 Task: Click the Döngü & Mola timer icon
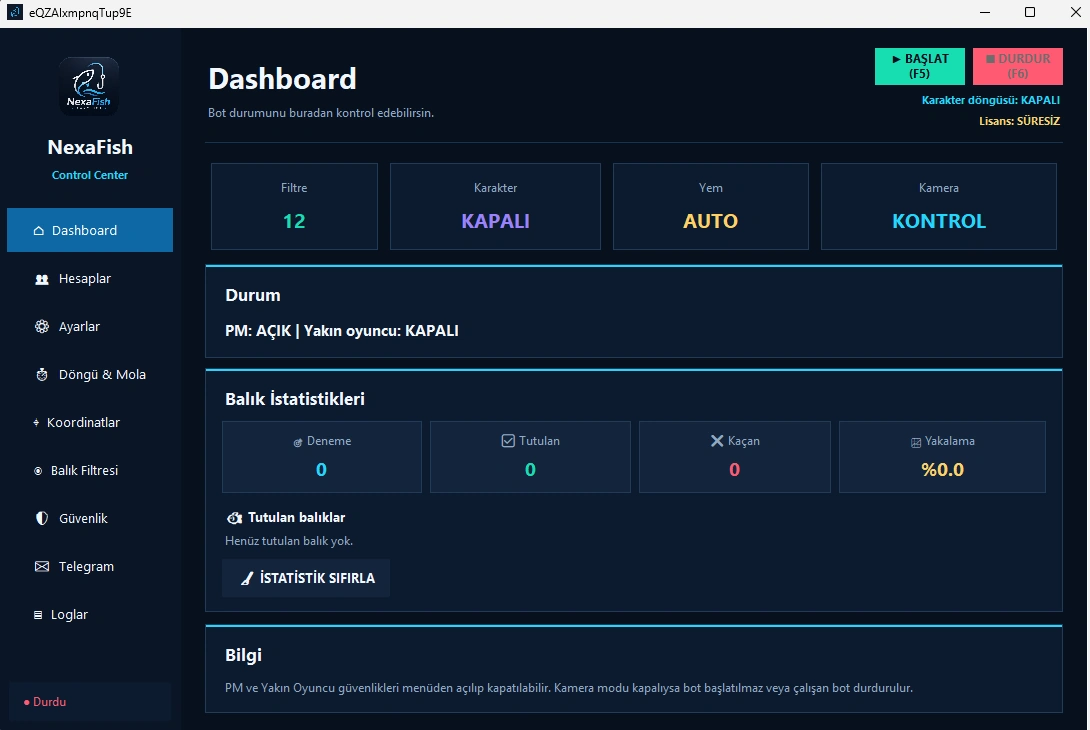pyautogui.click(x=42, y=375)
